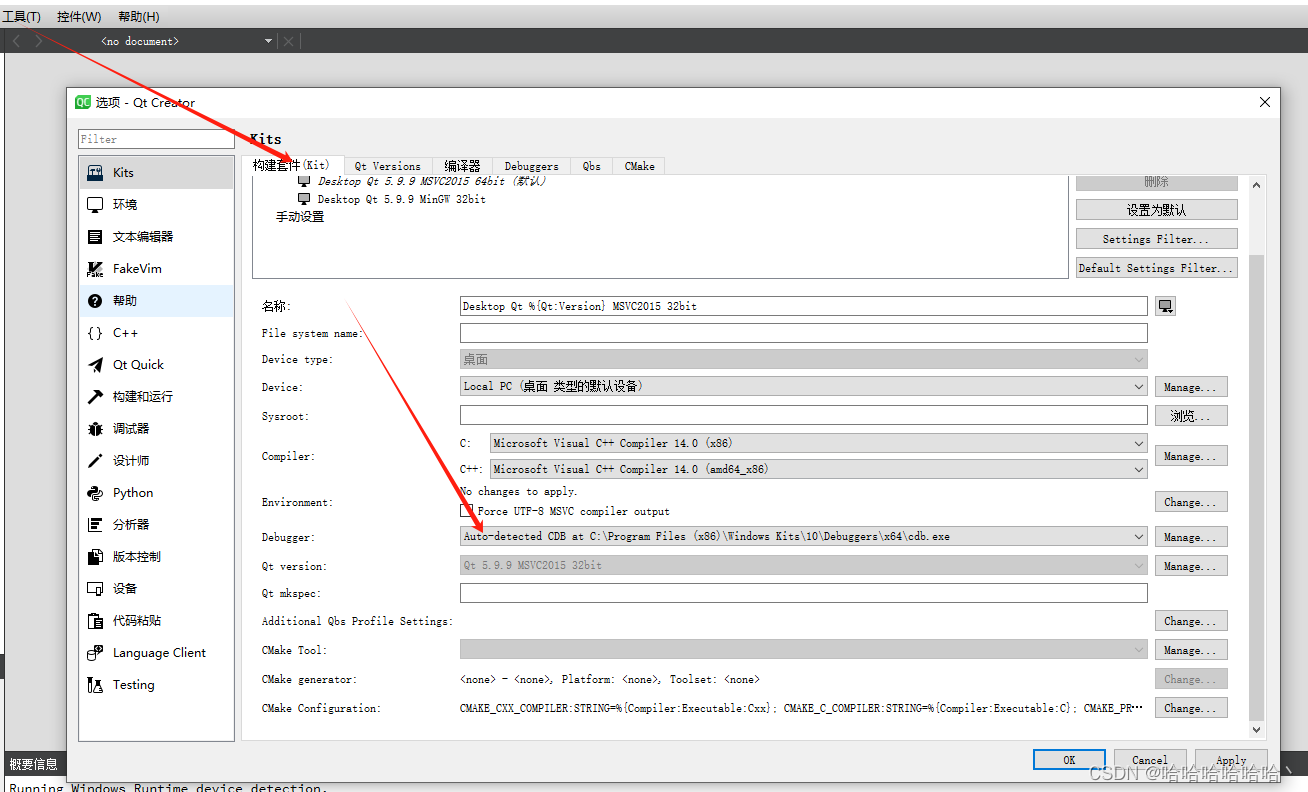Click Manage... next to CMake Tool
This screenshot has height=792, width=1308.
(1190, 650)
